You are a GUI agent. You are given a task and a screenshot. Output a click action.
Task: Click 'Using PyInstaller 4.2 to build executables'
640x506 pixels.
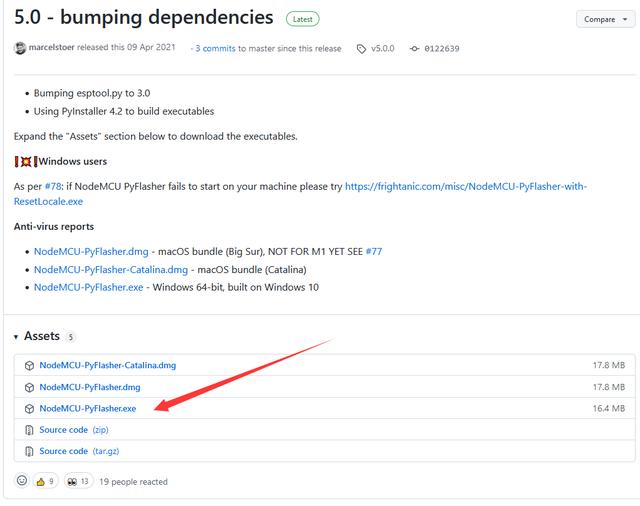click(x=124, y=111)
